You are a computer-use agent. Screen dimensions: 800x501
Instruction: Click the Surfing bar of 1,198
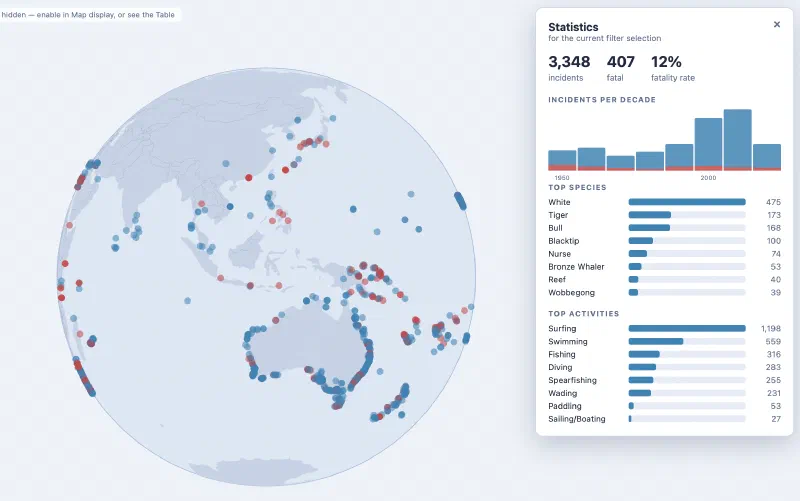coord(687,329)
